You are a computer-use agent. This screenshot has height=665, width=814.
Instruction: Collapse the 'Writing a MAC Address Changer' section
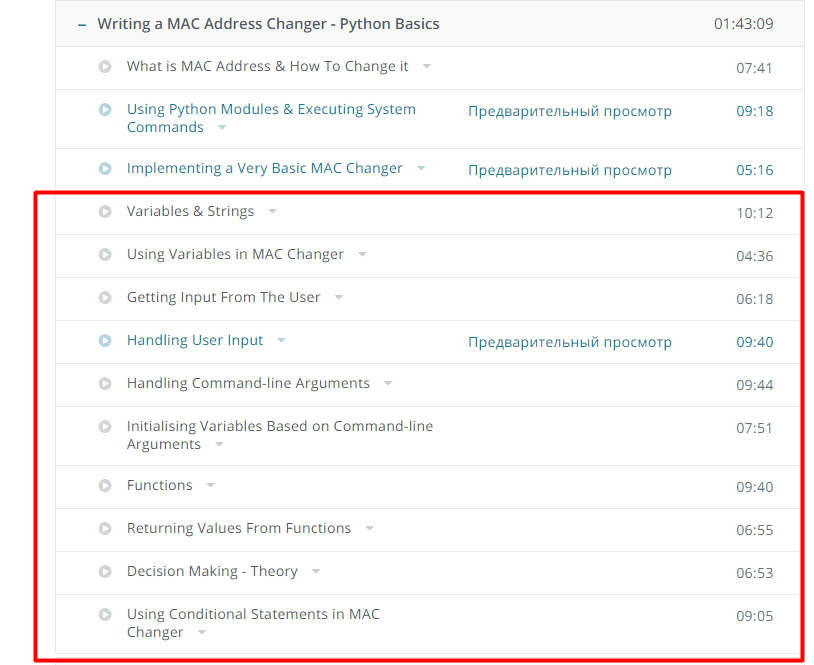pyautogui.click(x=82, y=24)
